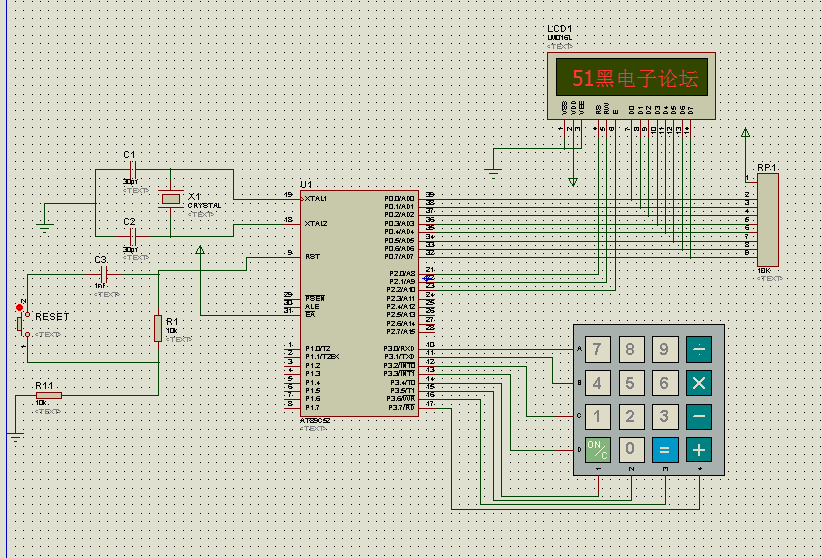Click the multiply key on the keypad
The height and width of the screenshot is (558, 822).
click(699, 383)
